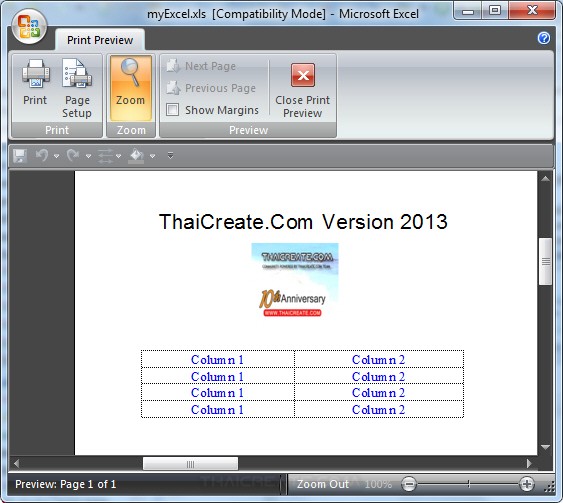This screenshot has height=503, width=563.
Task: Enable the Show Margins checkbox
Action: (x=172, y=110)
